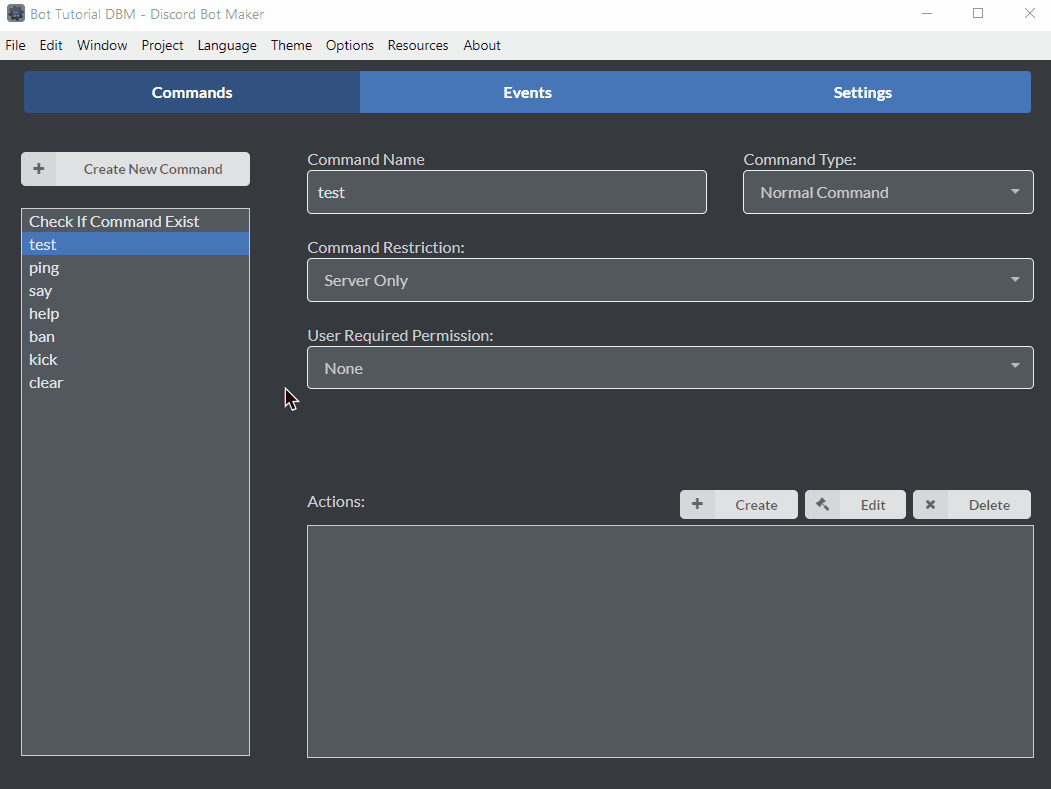This screenshot has height=789, width=1051.
Task: Open the Command Type dropdown
Action: click(888, 192)
